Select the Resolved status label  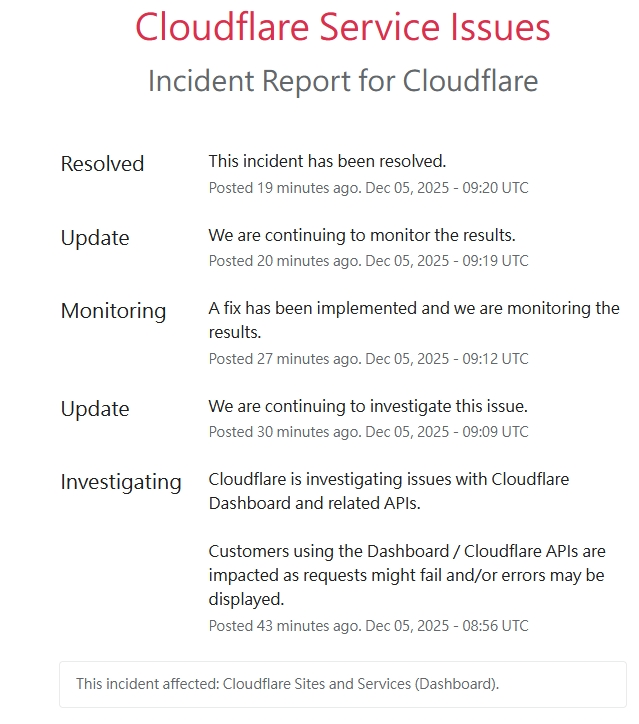coord(102,164)
